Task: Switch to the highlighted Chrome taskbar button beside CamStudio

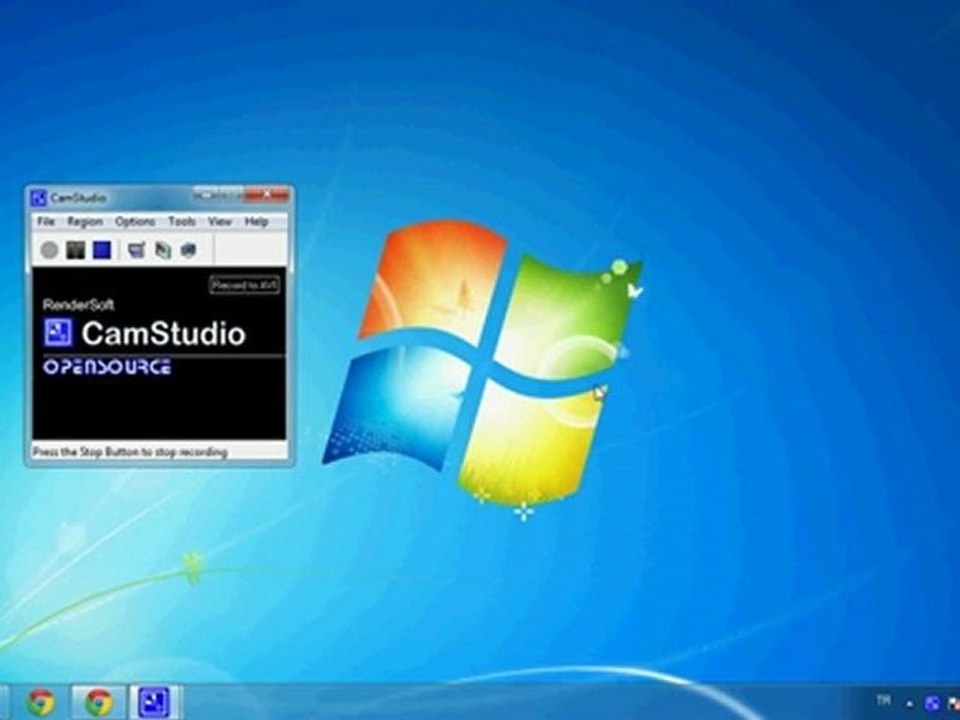Action: [99, 702]
